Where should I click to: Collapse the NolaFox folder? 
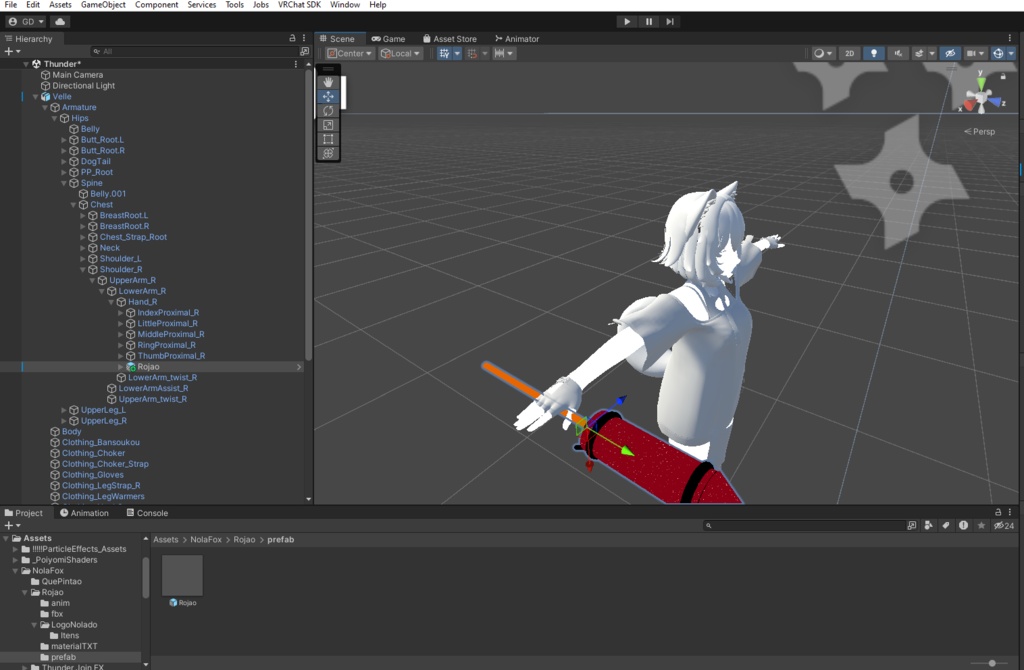15,571
